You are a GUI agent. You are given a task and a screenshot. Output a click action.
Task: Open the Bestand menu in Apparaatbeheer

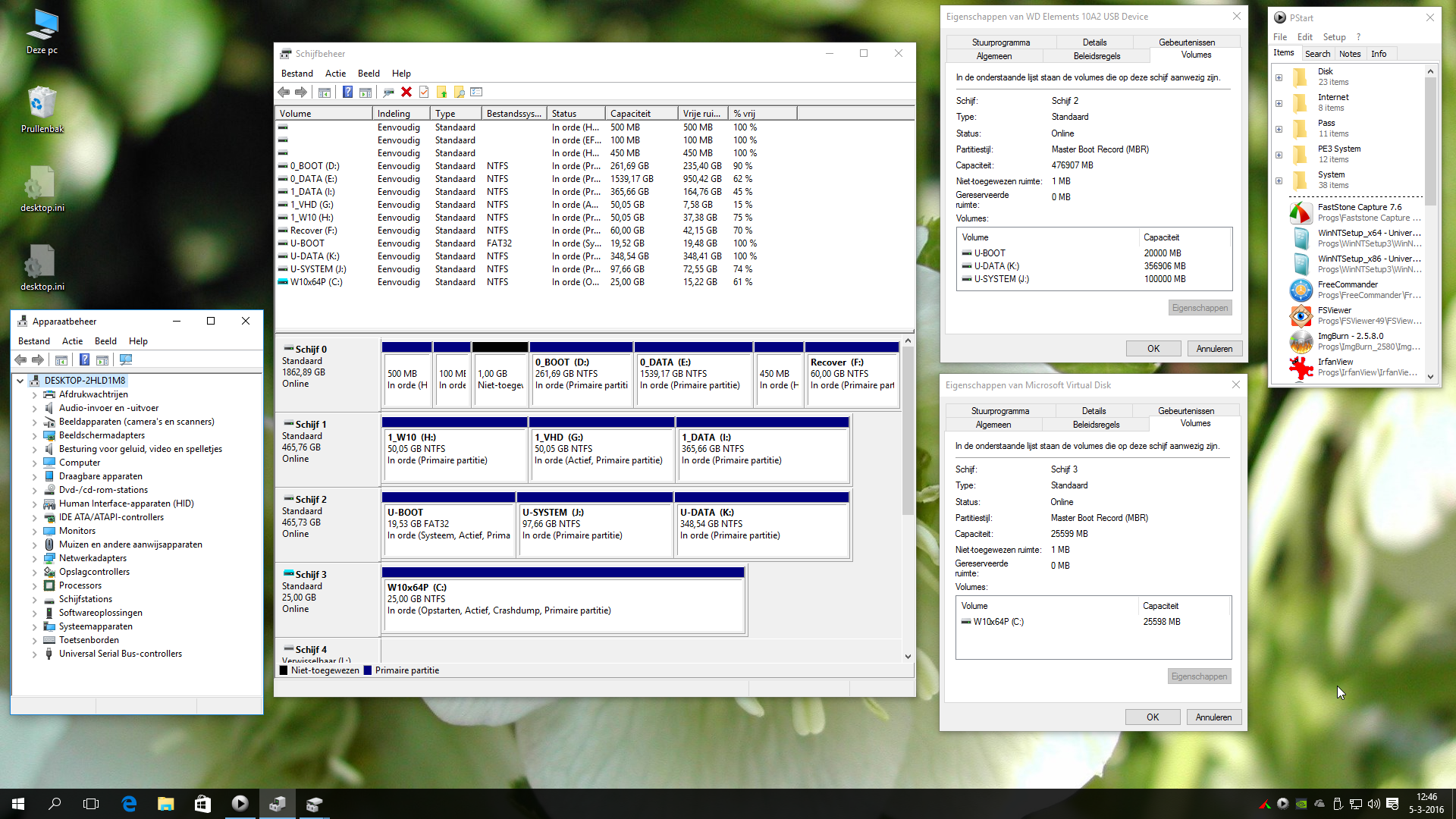[34, 341]
